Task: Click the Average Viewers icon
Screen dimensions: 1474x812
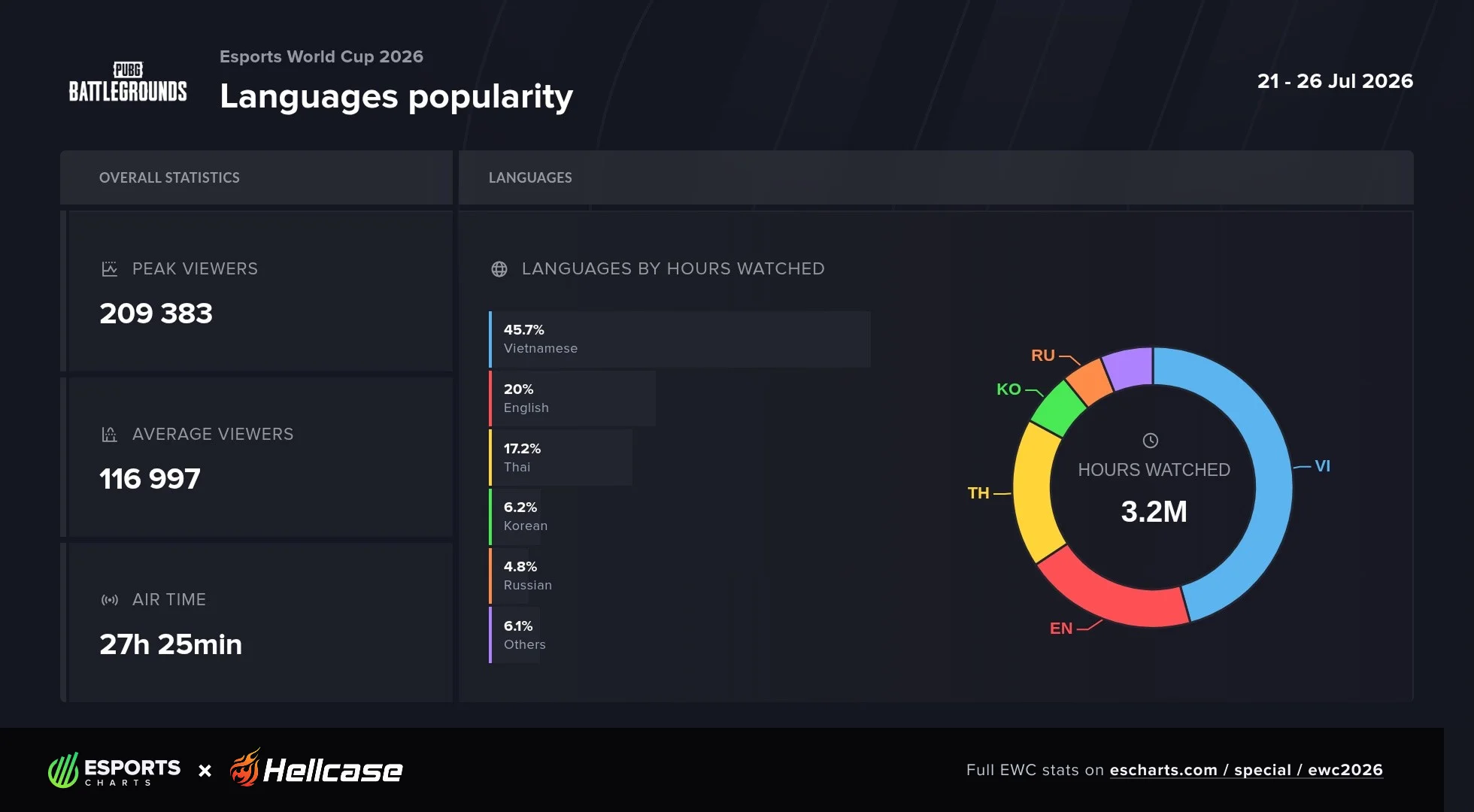Action: 109,435
